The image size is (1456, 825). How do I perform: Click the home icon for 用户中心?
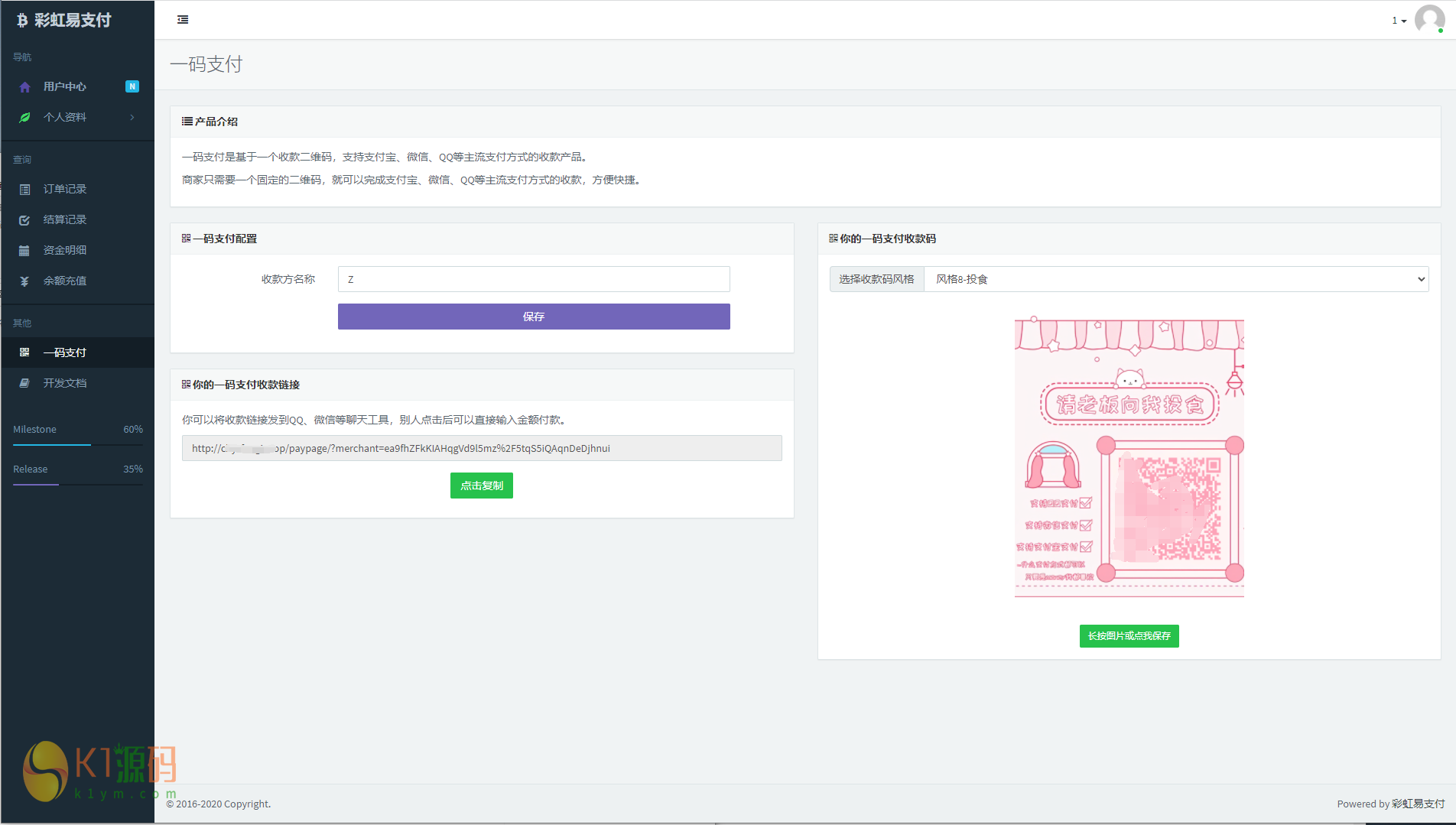tap(24, 87)
